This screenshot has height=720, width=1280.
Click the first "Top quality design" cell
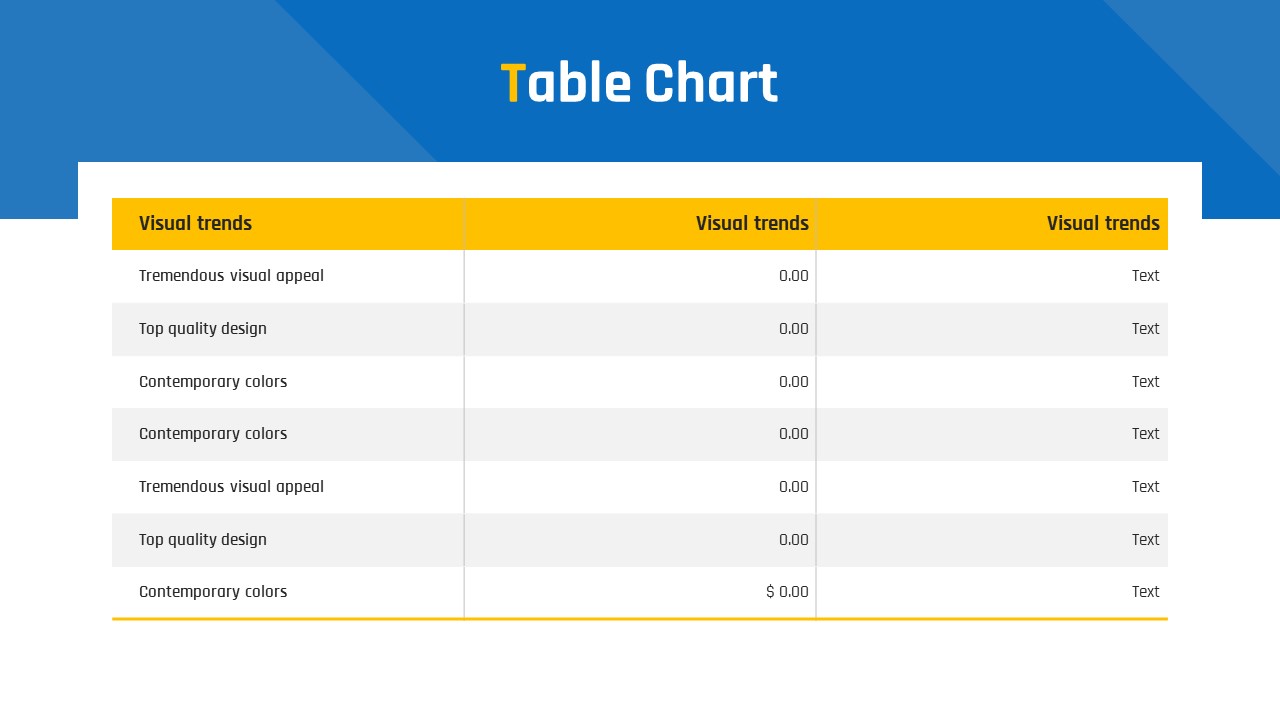tap(203, 329)
